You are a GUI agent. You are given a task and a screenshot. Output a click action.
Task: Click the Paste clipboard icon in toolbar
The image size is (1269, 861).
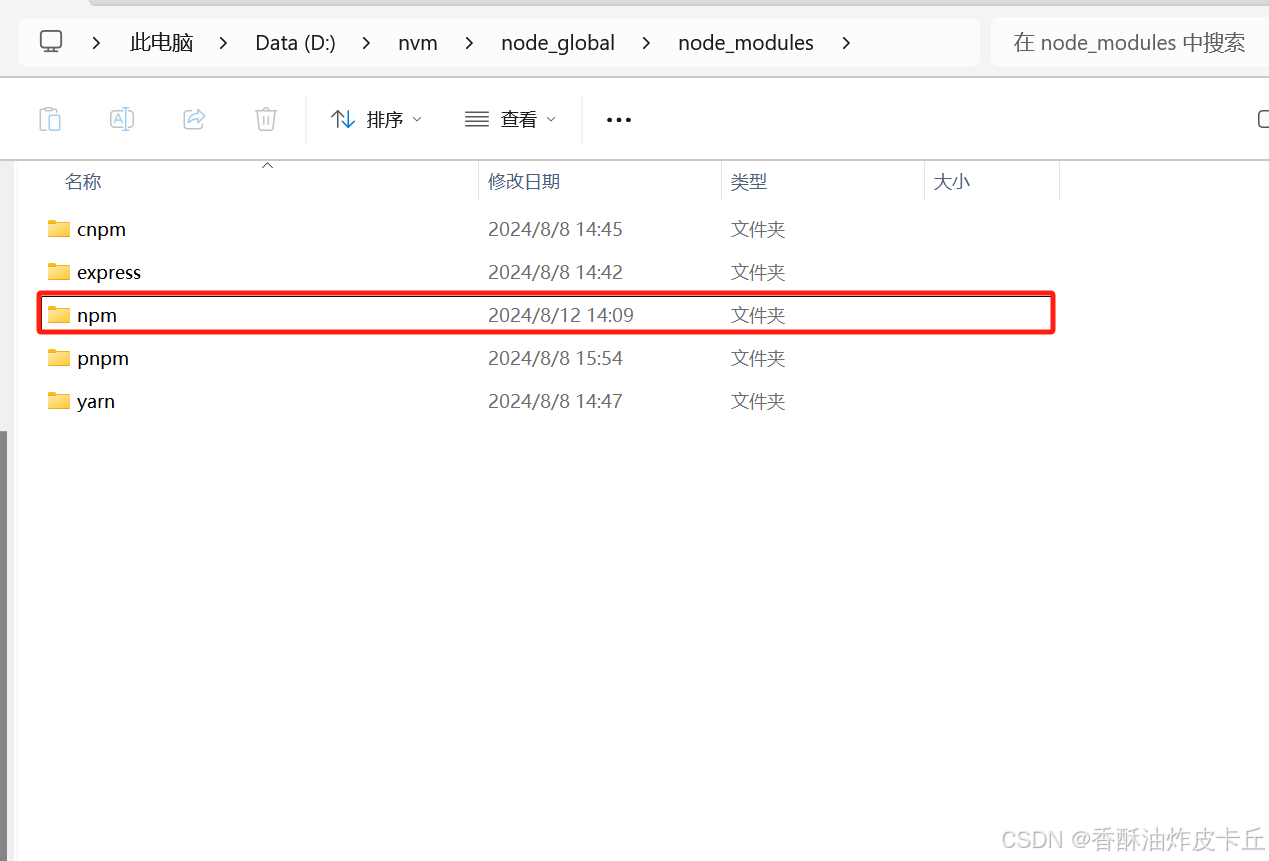(x=50, y=119)
